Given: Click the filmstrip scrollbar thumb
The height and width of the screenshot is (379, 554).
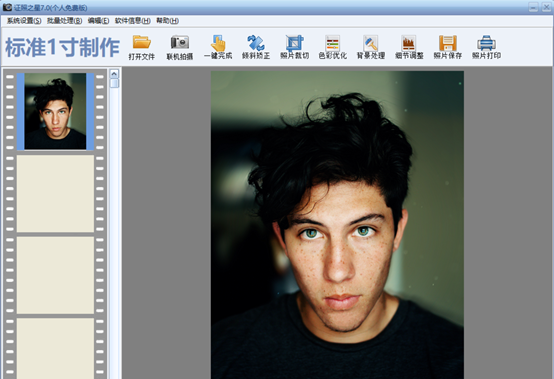Looking at the screenshot, I should point(114,83).
